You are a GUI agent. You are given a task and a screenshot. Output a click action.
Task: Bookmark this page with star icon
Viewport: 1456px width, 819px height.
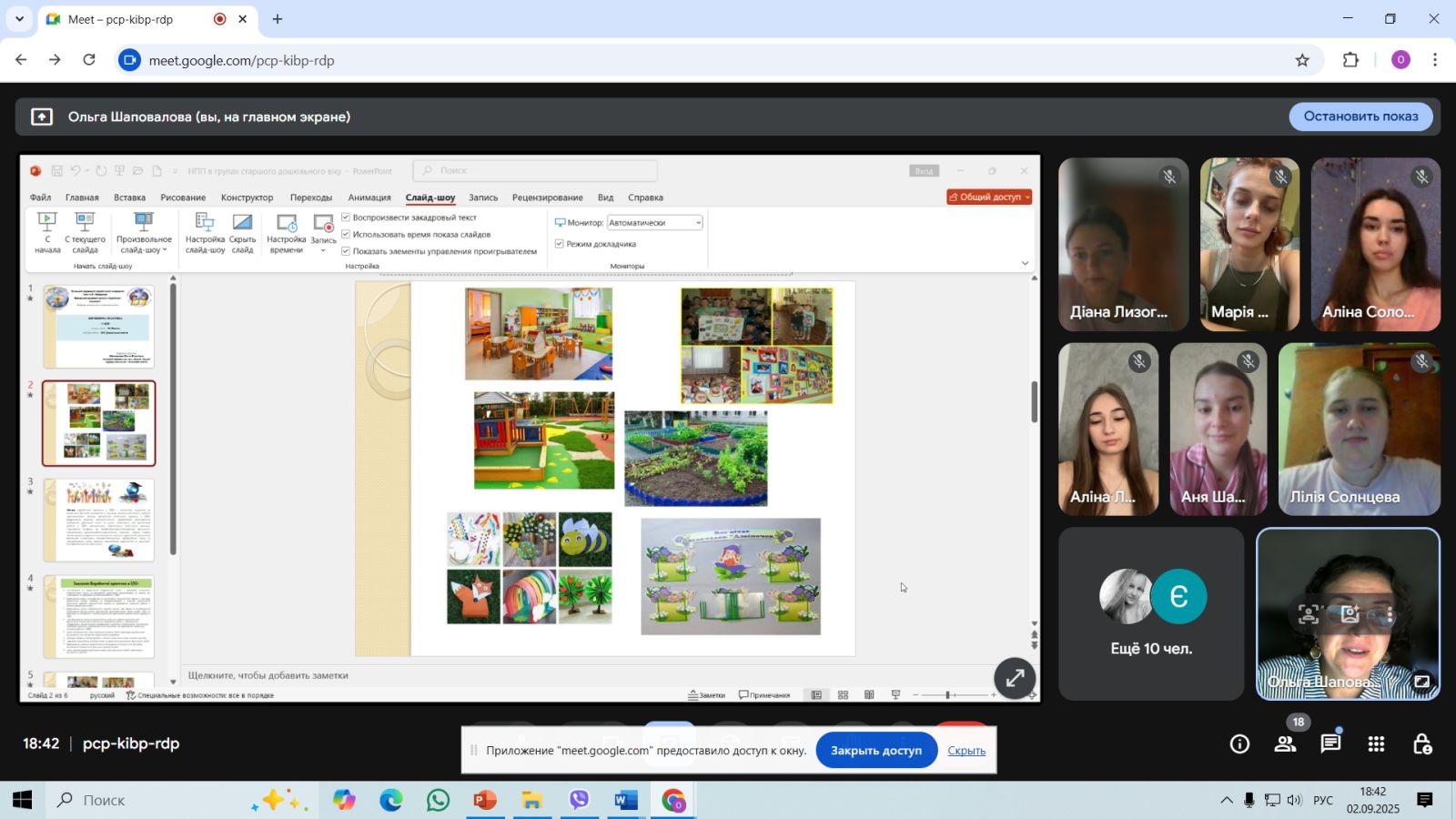(1302, 60)
